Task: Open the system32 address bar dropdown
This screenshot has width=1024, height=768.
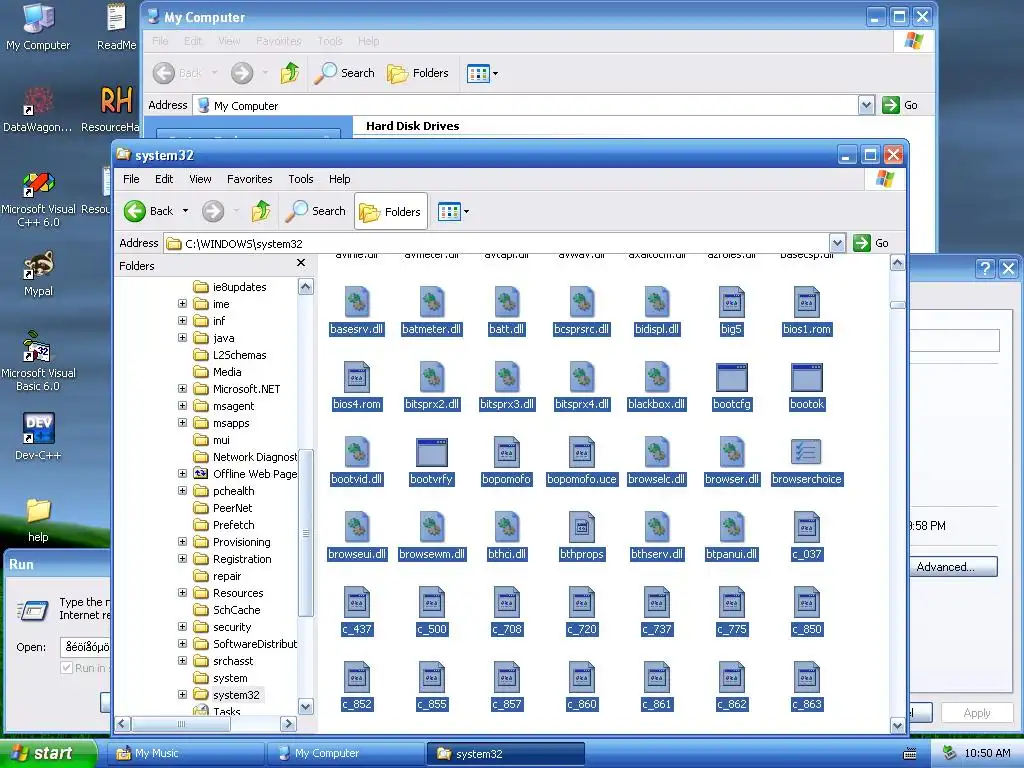Action: point(837,243)
